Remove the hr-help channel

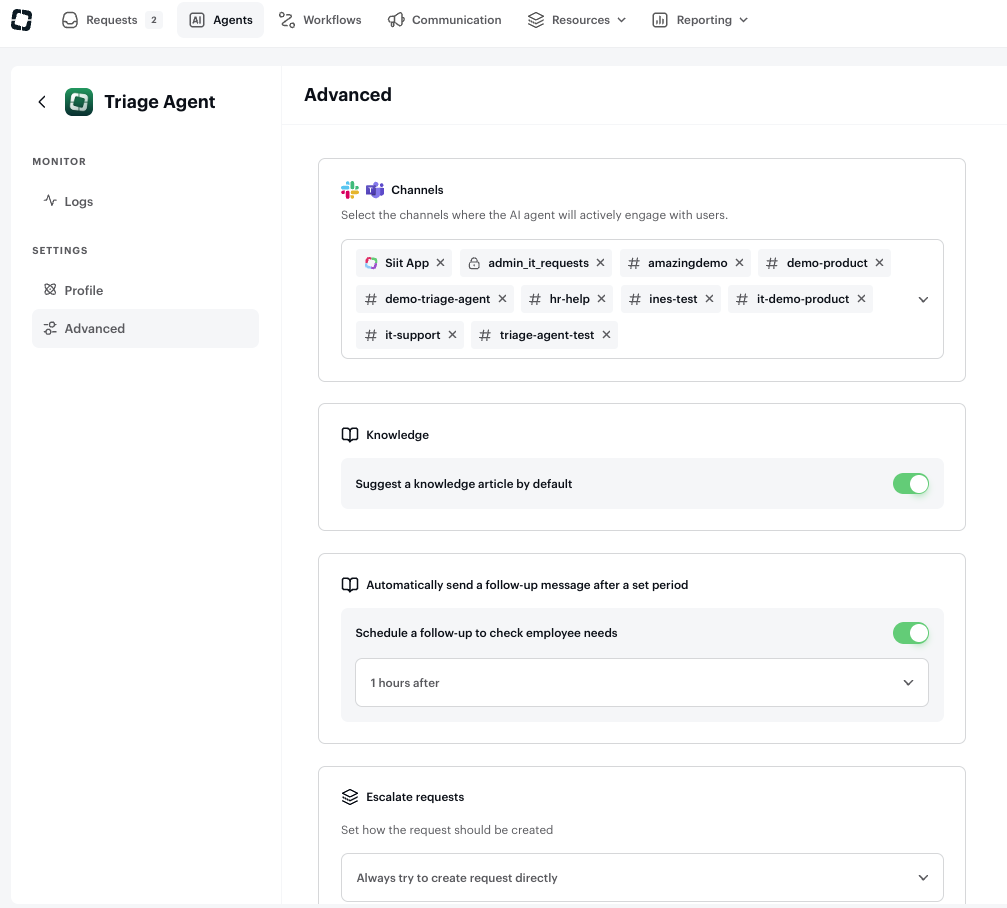click(602, 299)
